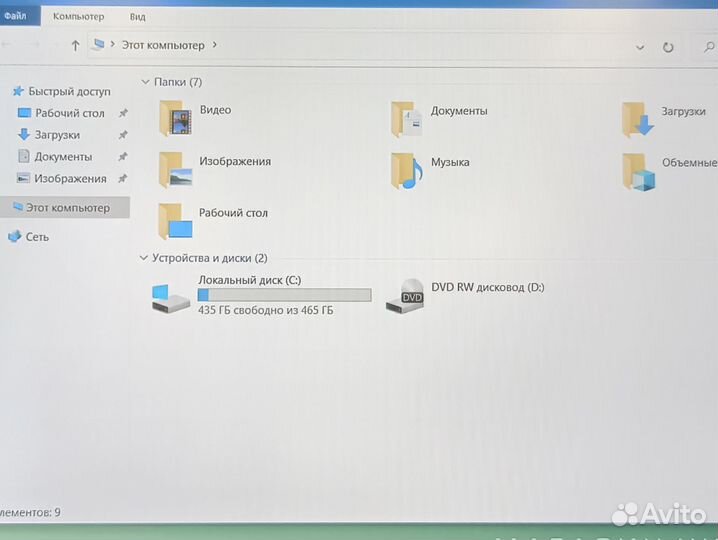Open the Файл ribbon tab

click(x=18, y=16)
